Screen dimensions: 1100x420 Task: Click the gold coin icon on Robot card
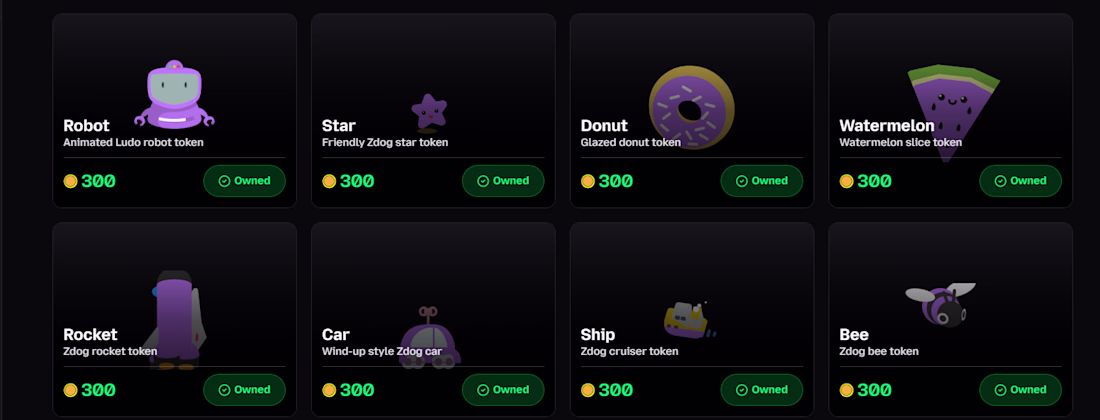pyautogui.click(x=70, y=181)
